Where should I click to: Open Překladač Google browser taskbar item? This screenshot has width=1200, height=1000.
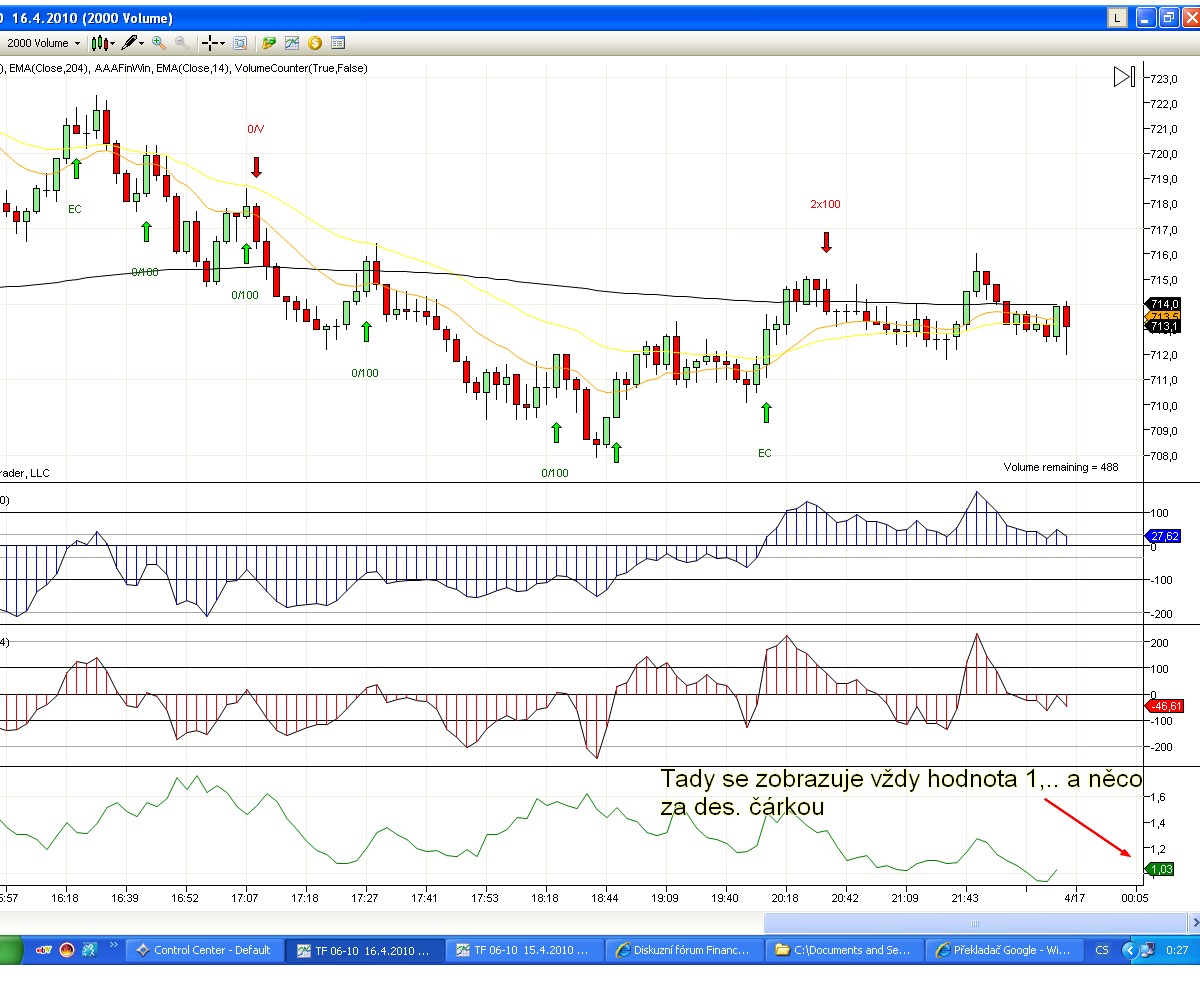click(1005, 950)
